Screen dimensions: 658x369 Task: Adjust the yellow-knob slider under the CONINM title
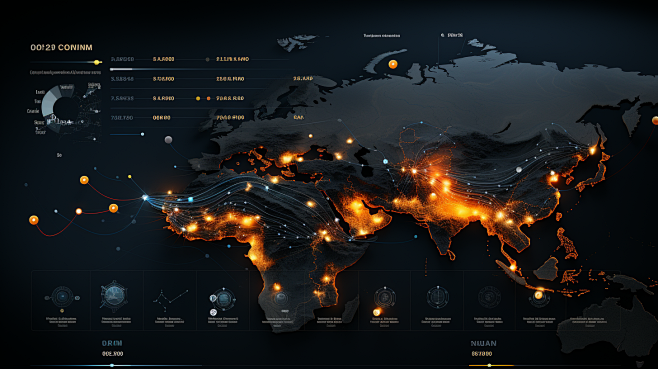[x=97, y=62]
